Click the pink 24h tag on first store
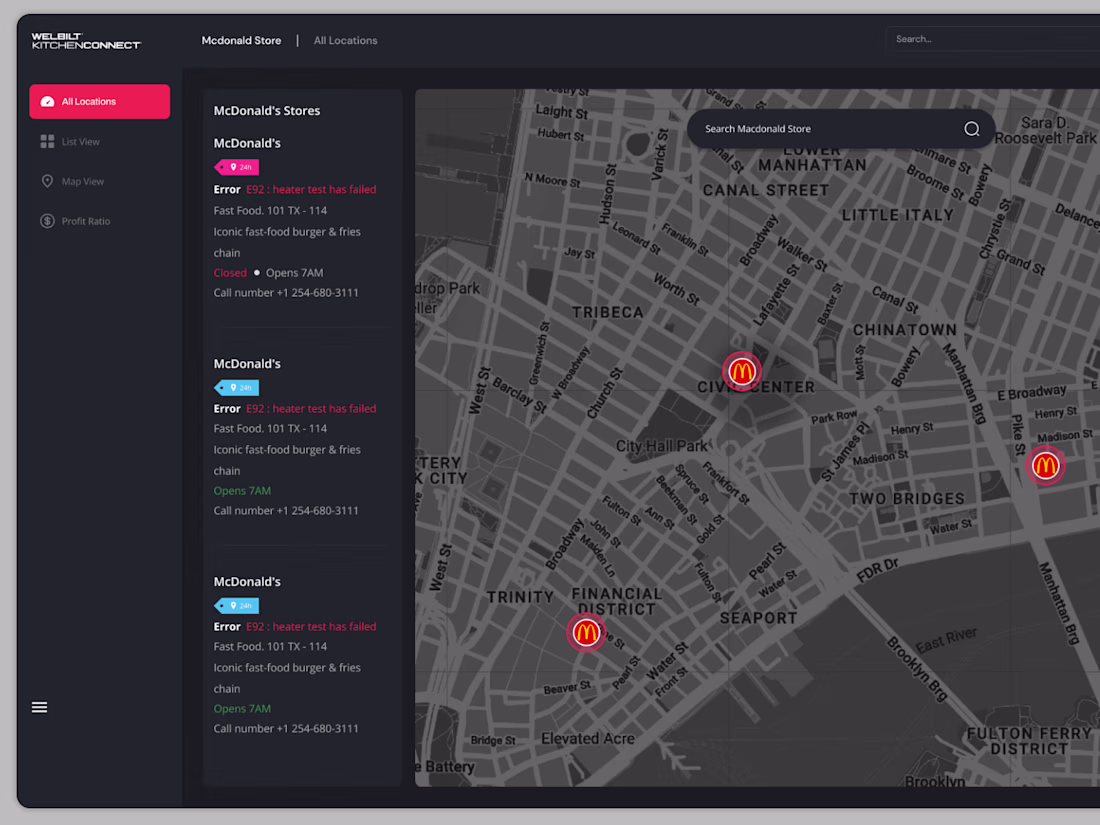 point(236,167)
